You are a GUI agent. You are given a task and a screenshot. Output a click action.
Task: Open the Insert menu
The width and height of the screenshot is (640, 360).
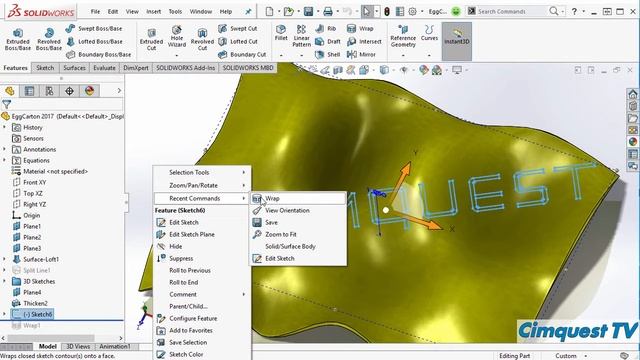tap(153, 11)
